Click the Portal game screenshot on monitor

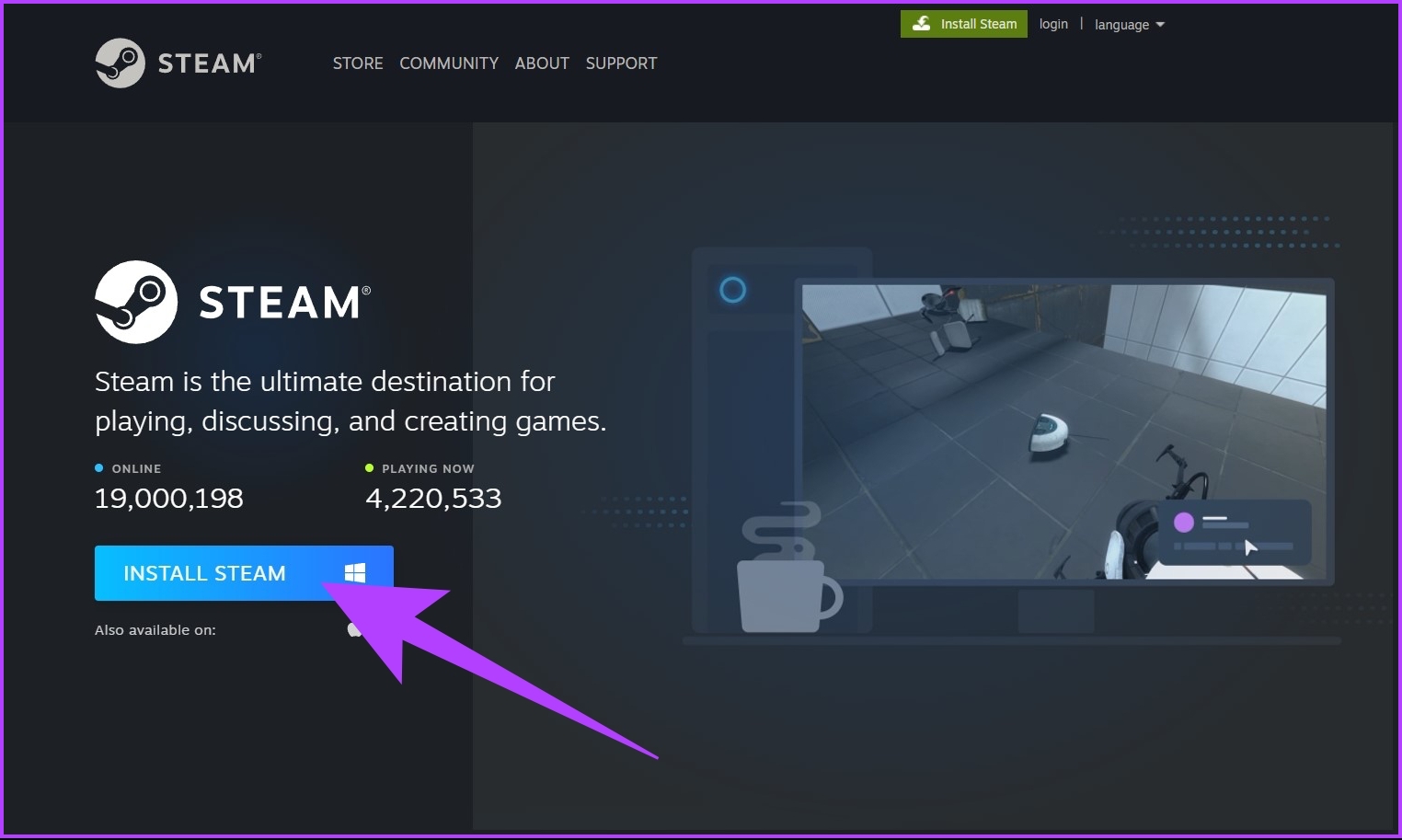[x=1064, y=432]
